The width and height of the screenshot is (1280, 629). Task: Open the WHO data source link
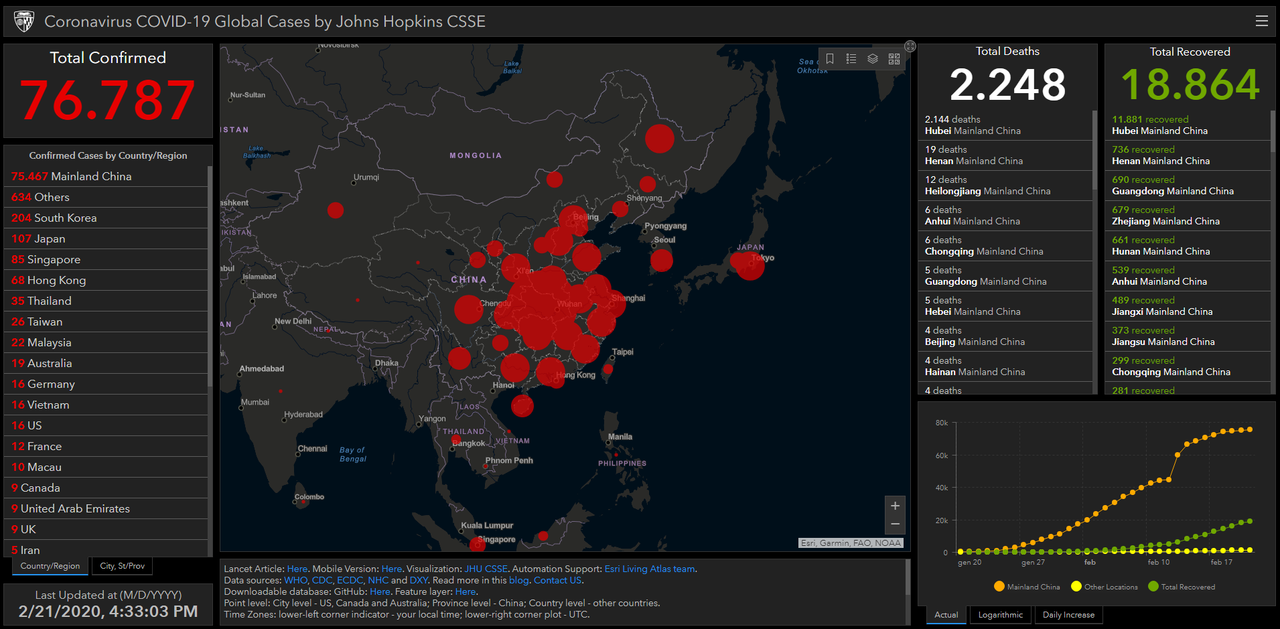(296, 580)
